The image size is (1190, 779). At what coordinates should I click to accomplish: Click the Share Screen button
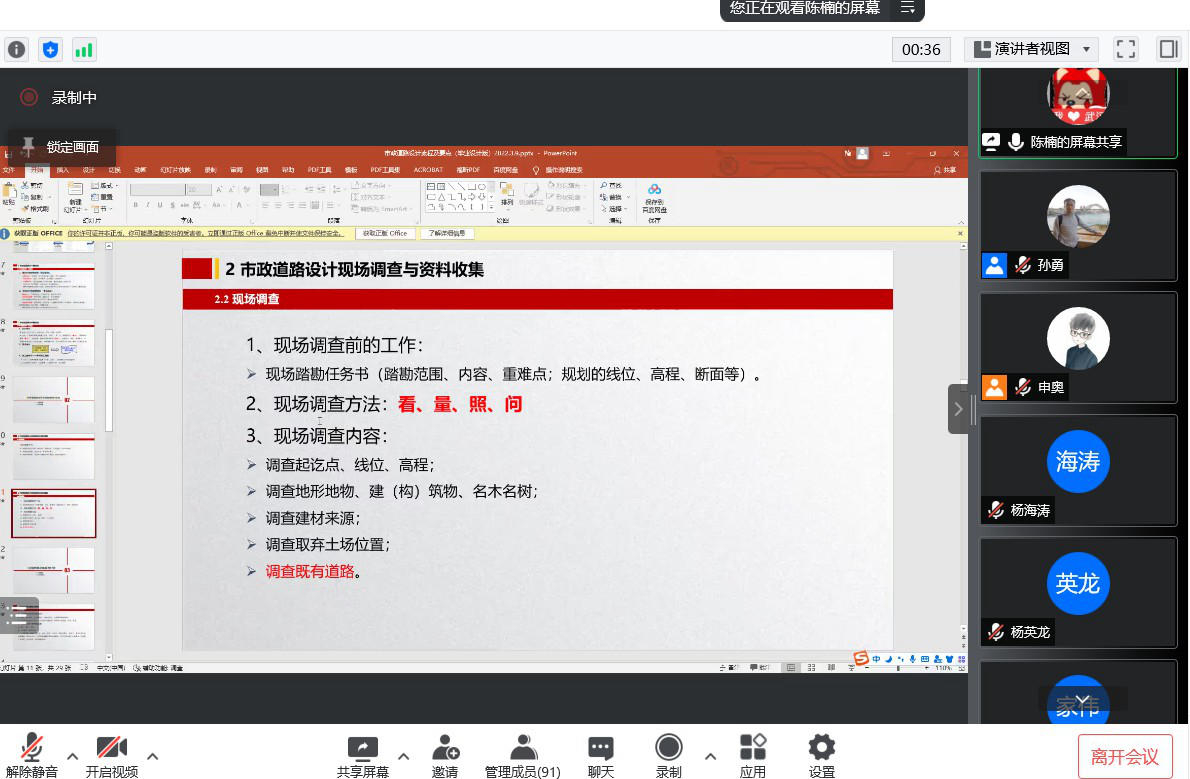pyautogui.click(x=362, y=755)
